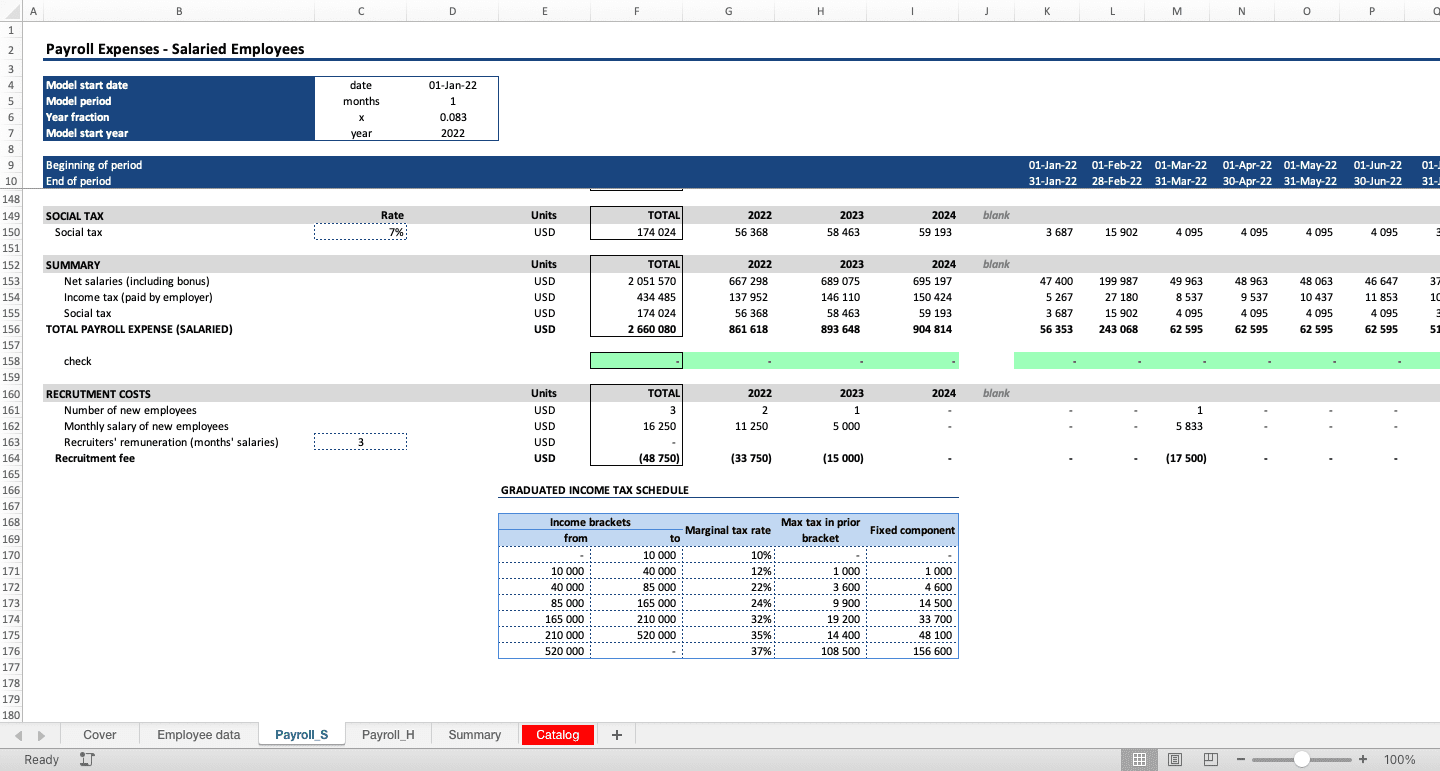Click the Fixed component column header
Viewport: 1440px width, 771px height.
point(912,530)
